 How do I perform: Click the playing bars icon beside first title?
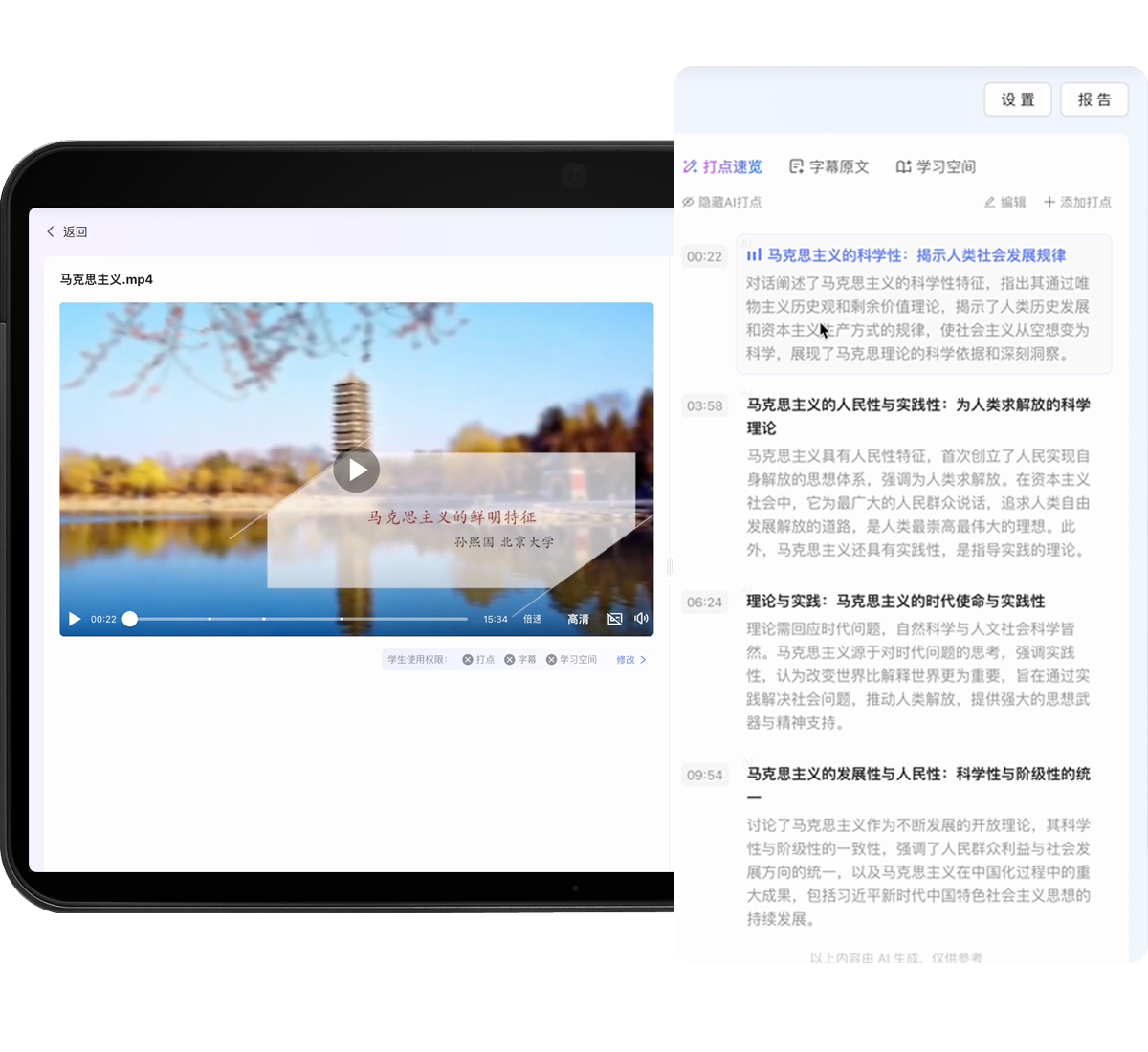pos(754,255)
